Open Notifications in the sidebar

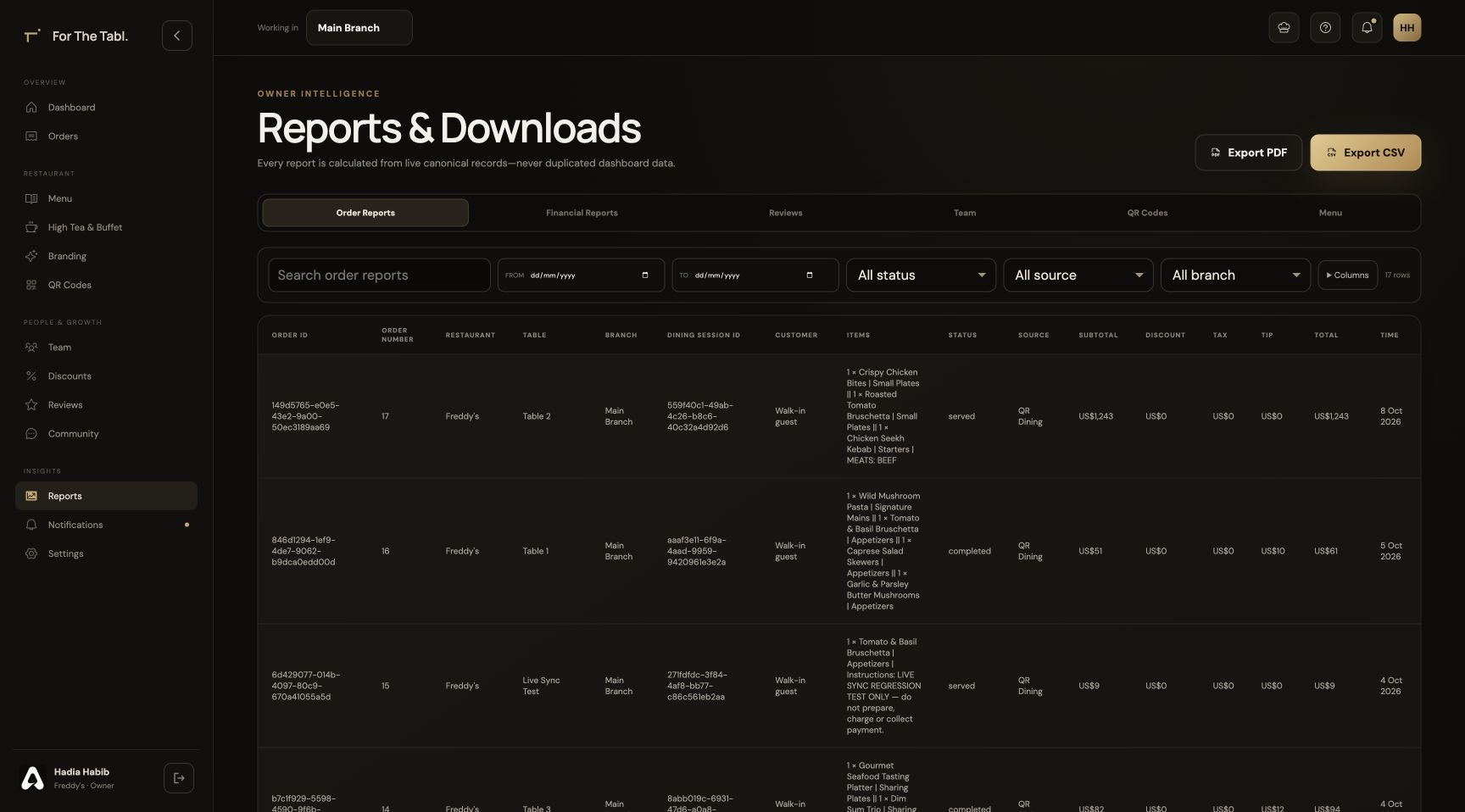(106, 526)
